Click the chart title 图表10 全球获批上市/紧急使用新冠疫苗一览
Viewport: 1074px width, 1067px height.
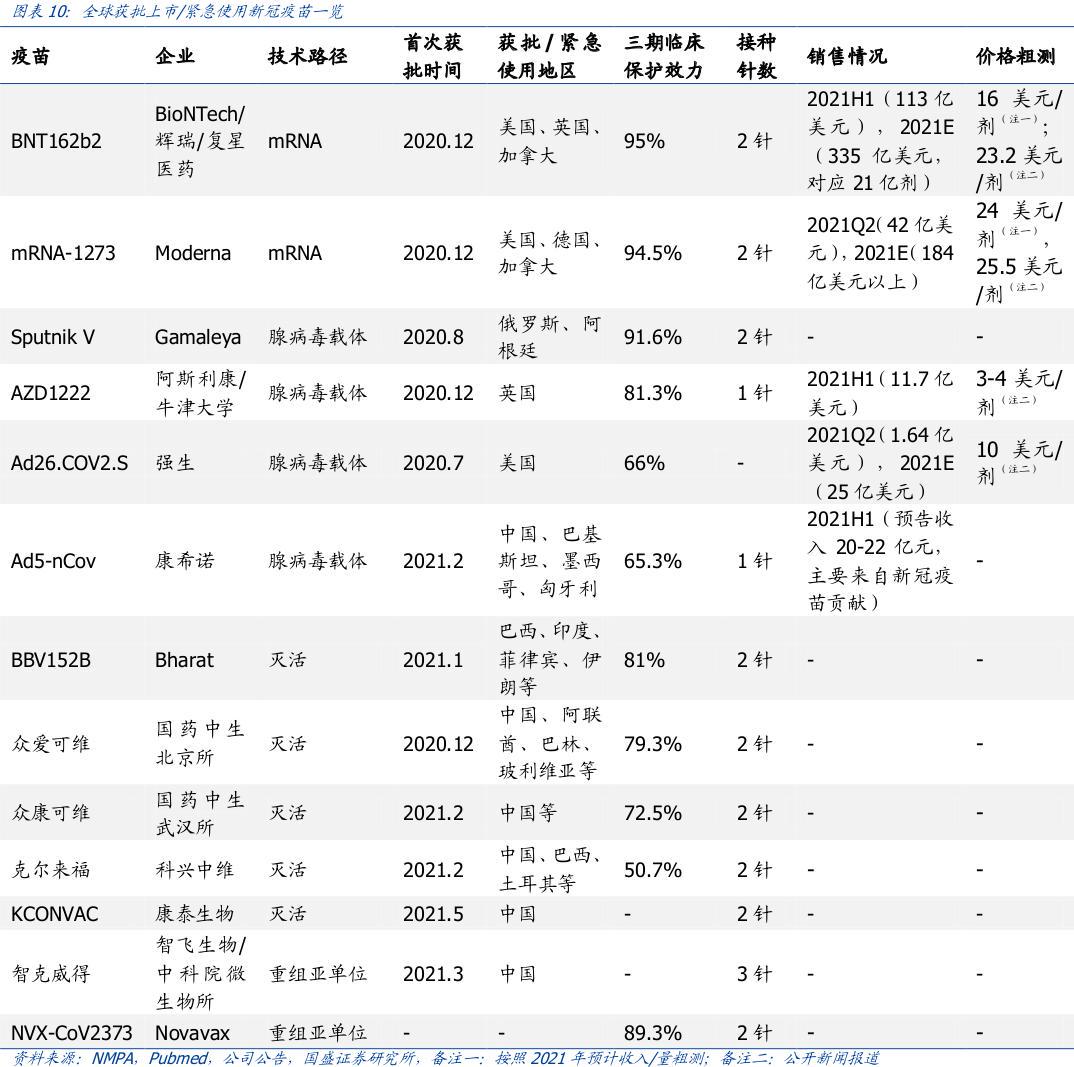click(177, 12)
